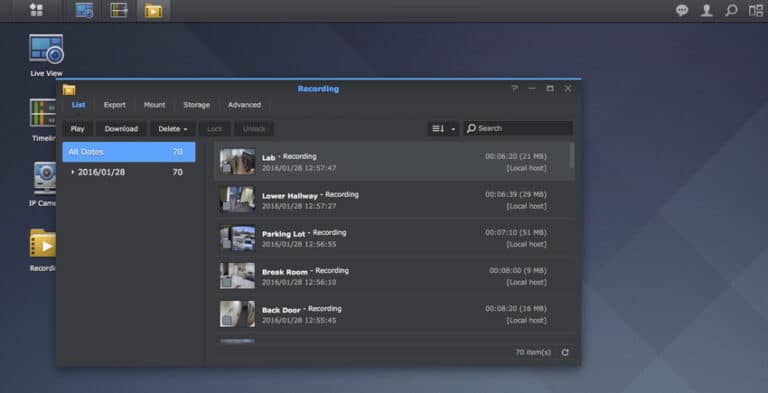Open the notifications chat bubble icon
Image resolution: width=768 pixels, height=393 pixels.
click(682, 10)
